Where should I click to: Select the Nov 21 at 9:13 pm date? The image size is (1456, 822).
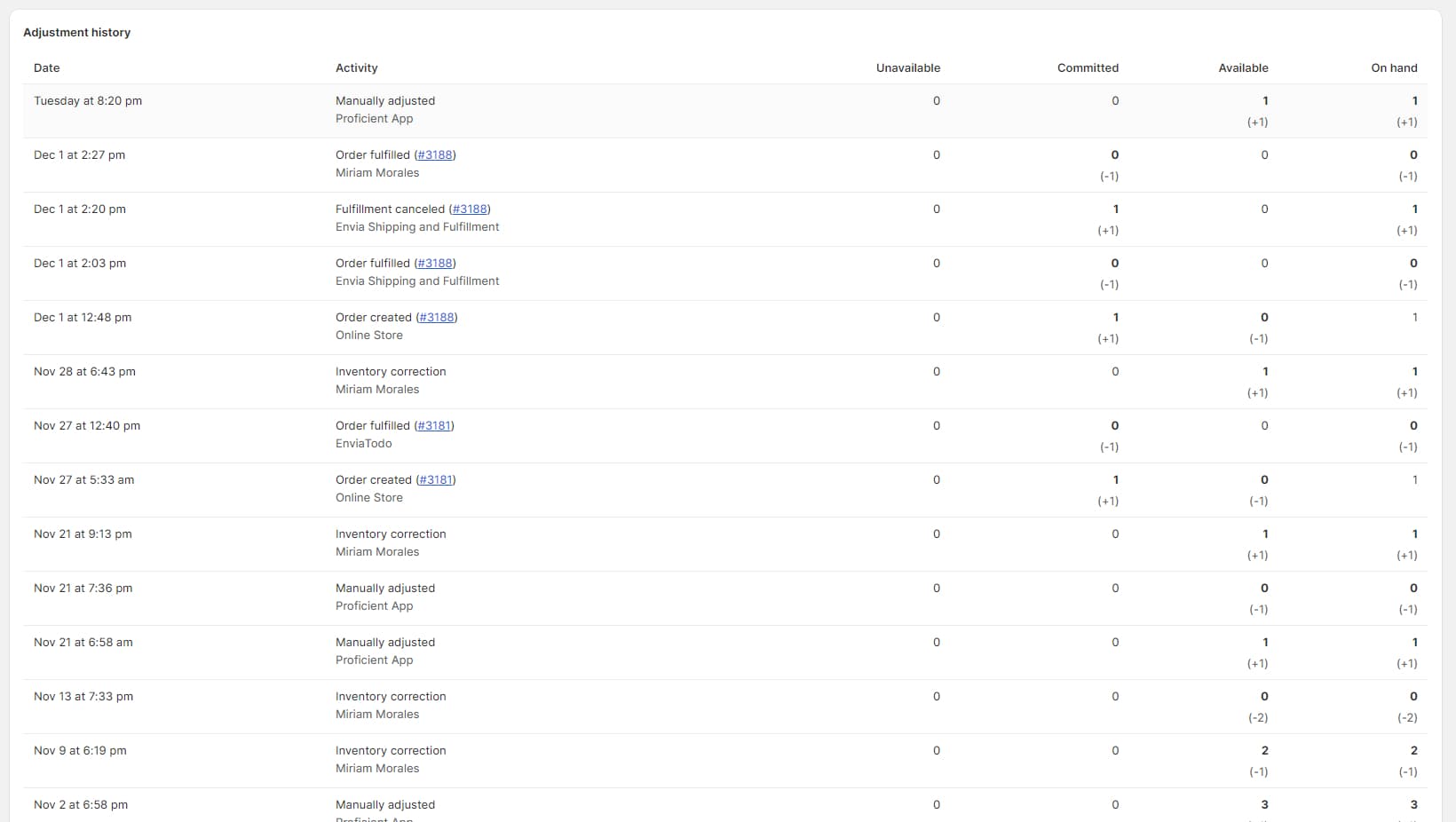[x=83, y=534]
